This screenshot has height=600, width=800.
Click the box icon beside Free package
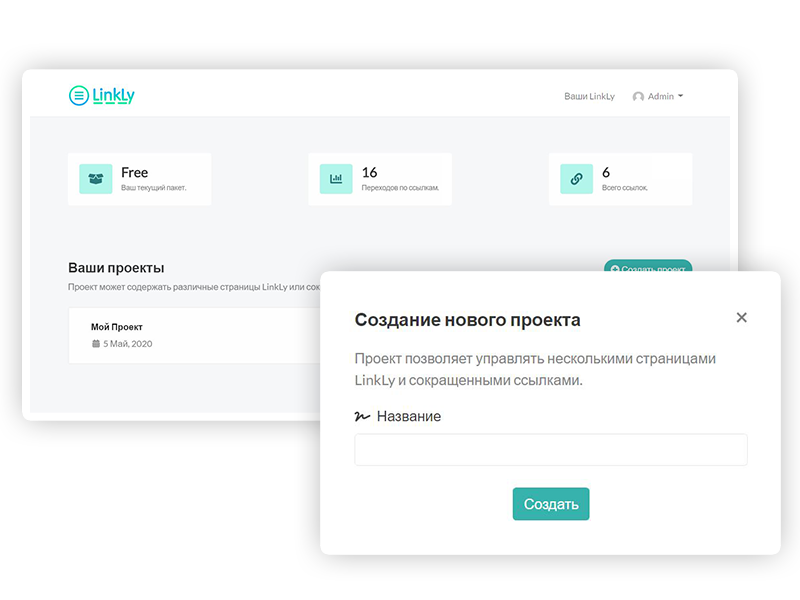click(95, 179)
